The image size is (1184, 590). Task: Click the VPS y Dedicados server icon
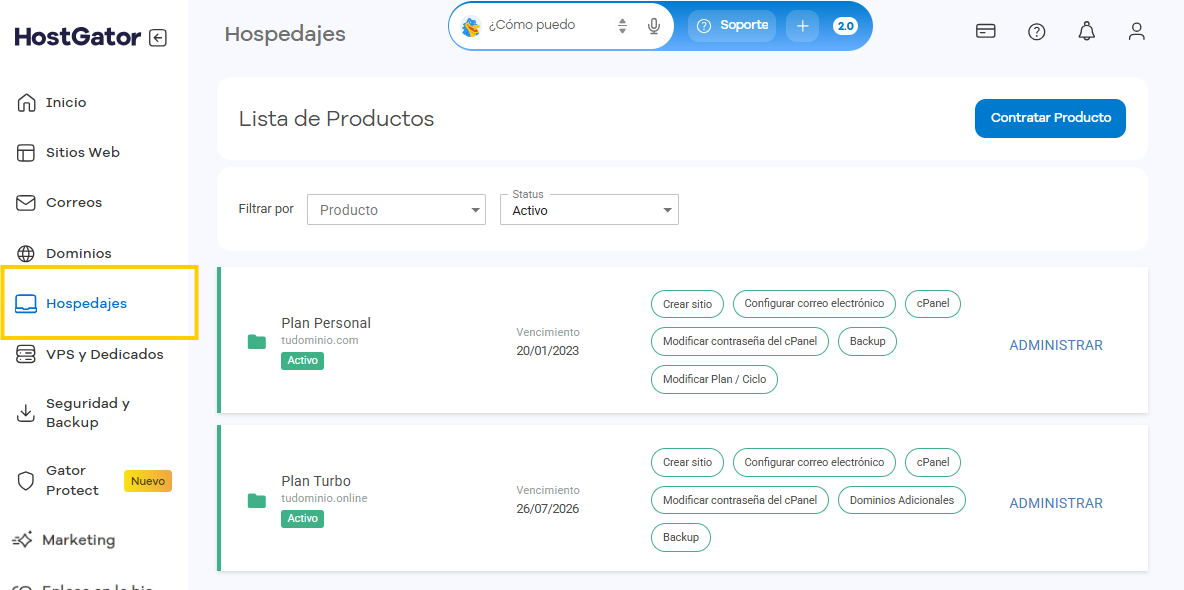tap(26, 354)
